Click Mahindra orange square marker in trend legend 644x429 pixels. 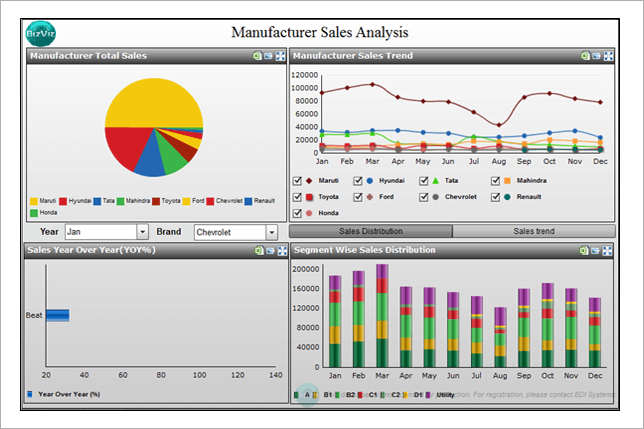[x=507, y=181]
